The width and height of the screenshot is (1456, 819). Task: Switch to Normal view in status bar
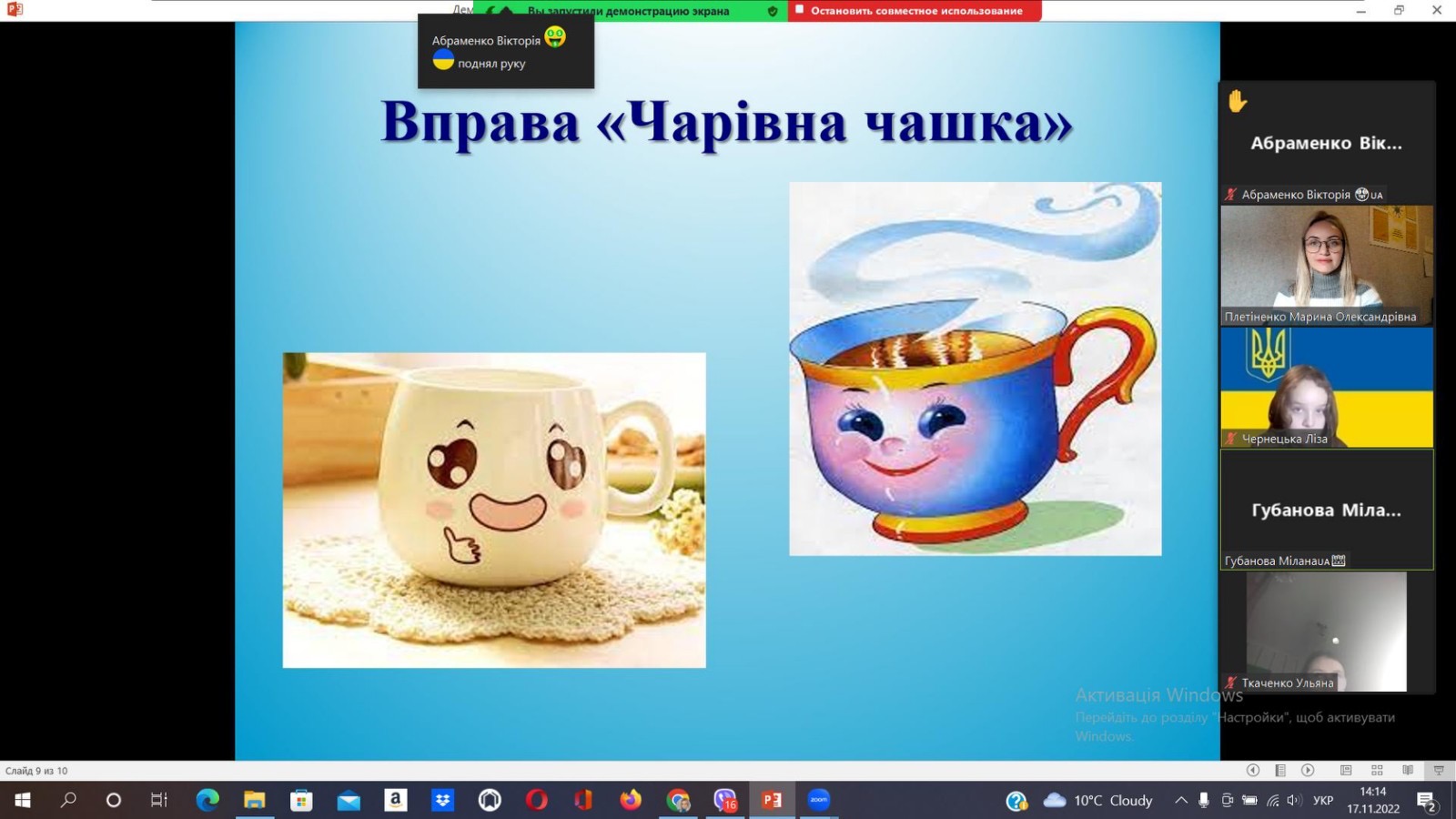[1346, 771]
